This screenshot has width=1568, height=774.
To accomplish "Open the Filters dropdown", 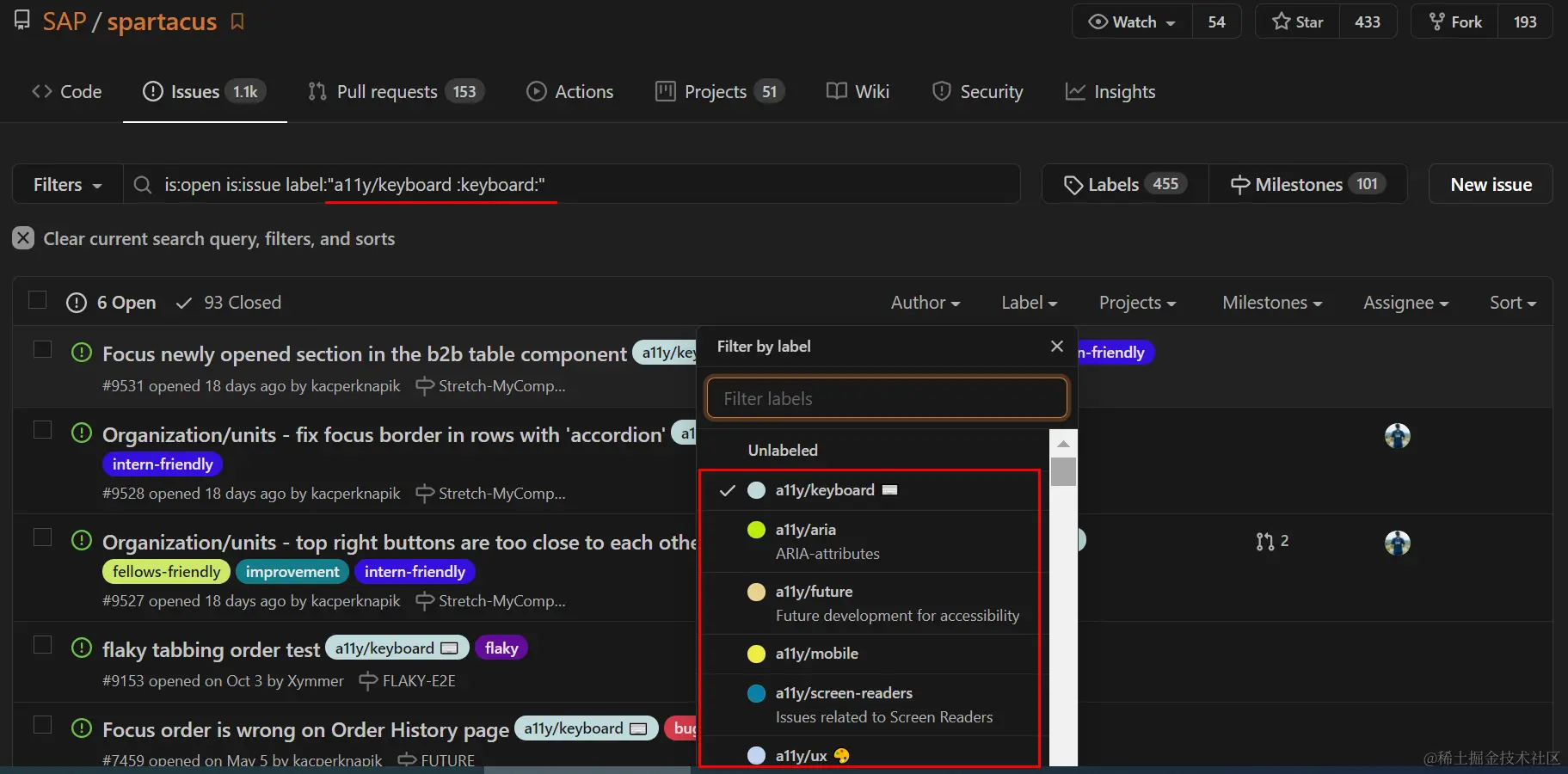I will (67, 184).
